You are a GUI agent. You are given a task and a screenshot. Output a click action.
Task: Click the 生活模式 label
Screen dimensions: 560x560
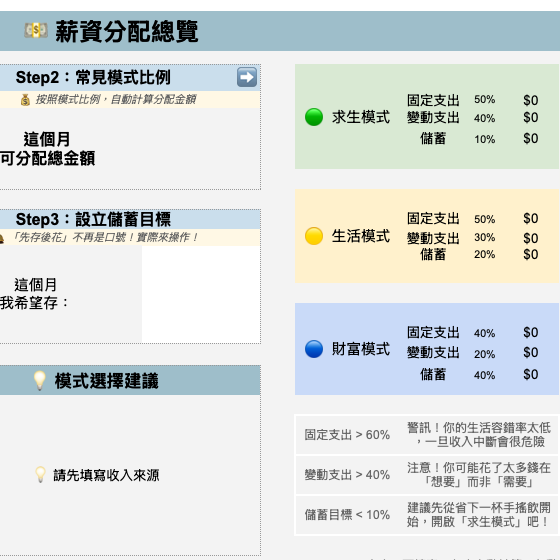tap(361, 236)
